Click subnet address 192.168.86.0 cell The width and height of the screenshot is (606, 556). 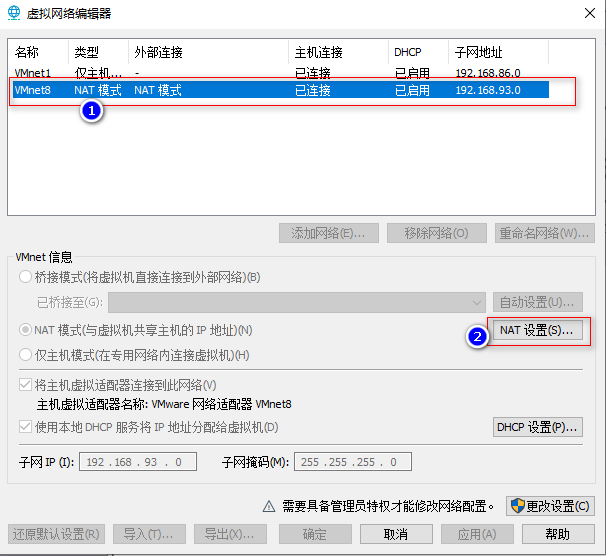[x=488, y=73]
